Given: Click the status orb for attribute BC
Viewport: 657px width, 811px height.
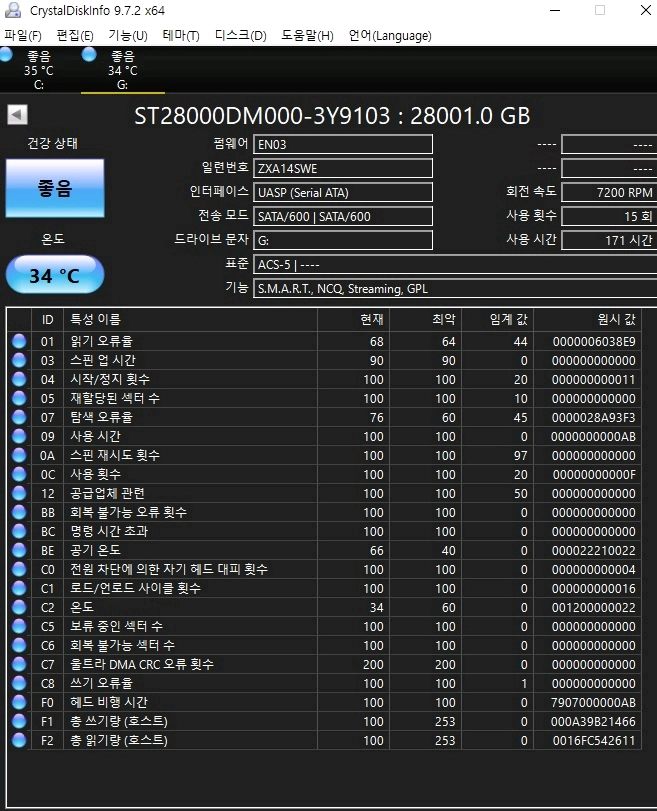Looking at the screenshot, I should pyautogui.click(x=19, y=531).
